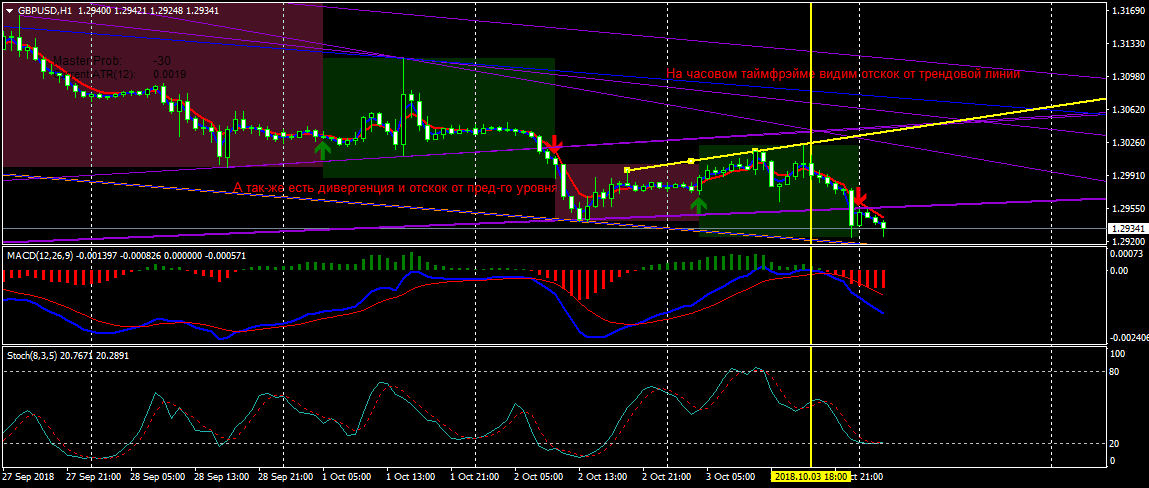Select the red label about 'дивергенция и отскок'
Image resolution: width=1149 pixels, height=488 pixels.
pos(396,188)
